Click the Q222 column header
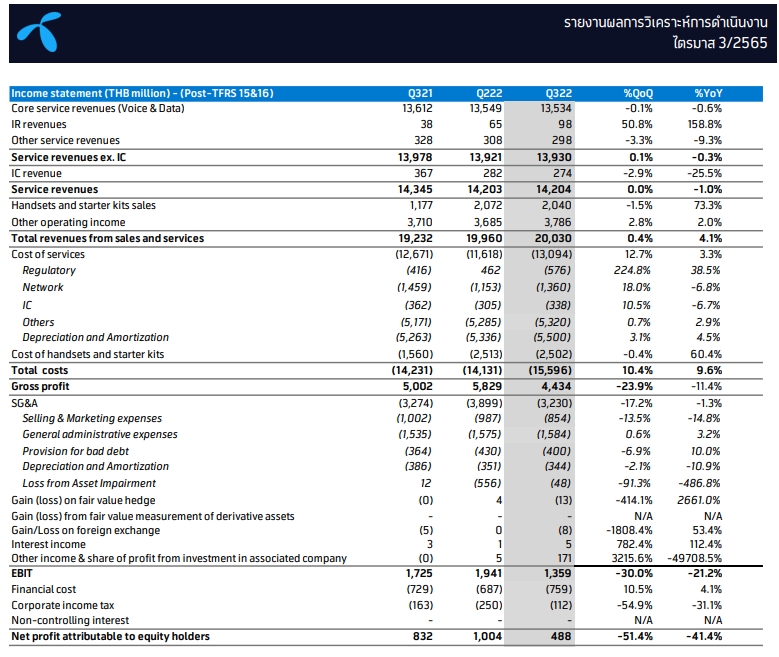 click(489, 93)
